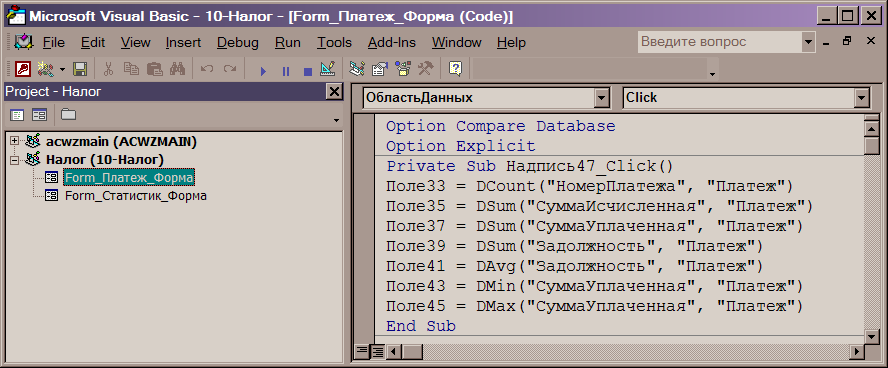Open toolbar options arrow
This screenshot has width=888, height=368.
coord(712,74)
